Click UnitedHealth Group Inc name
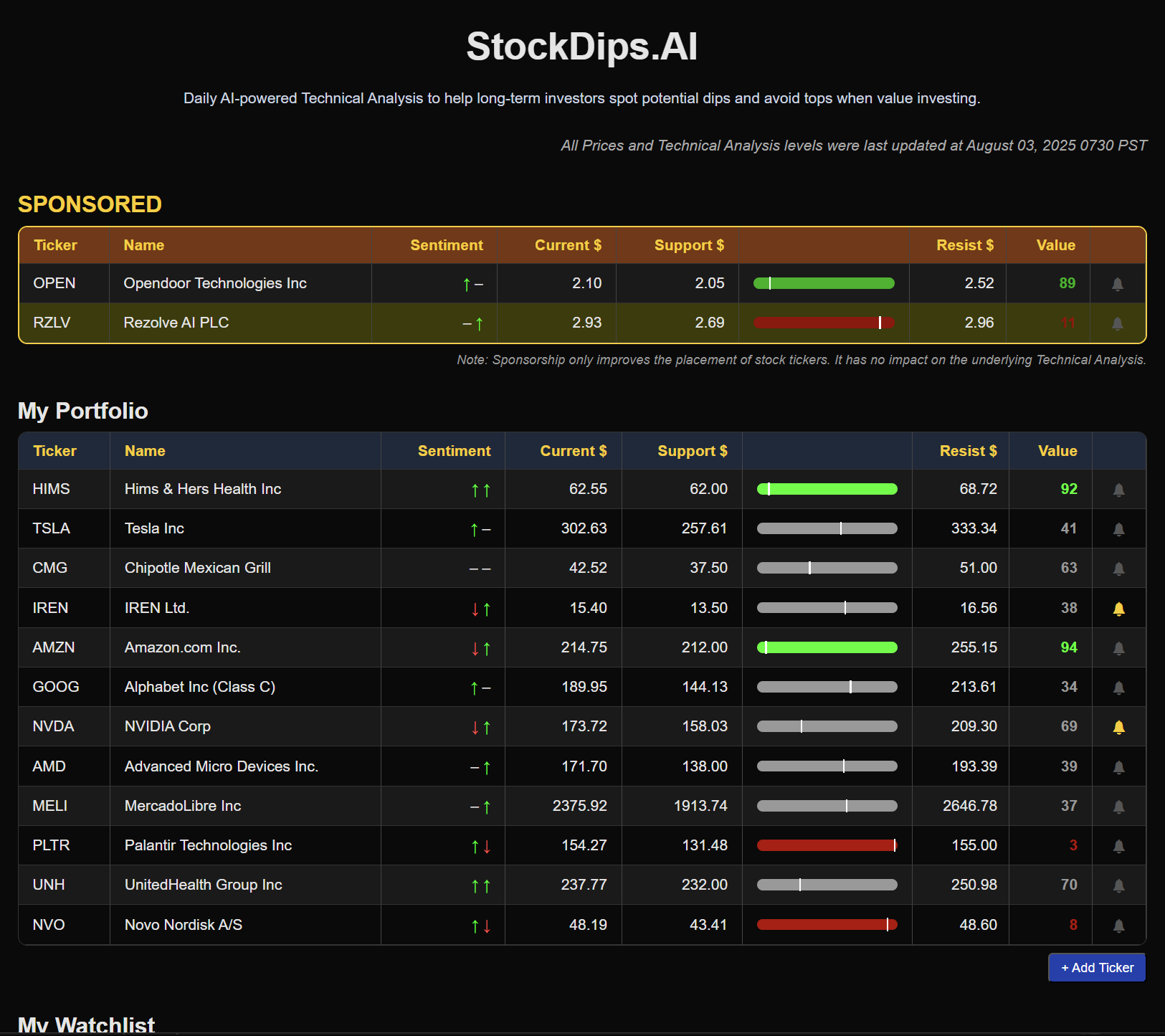Viewport: 1165px width, 1036px height. pos(204,885)
